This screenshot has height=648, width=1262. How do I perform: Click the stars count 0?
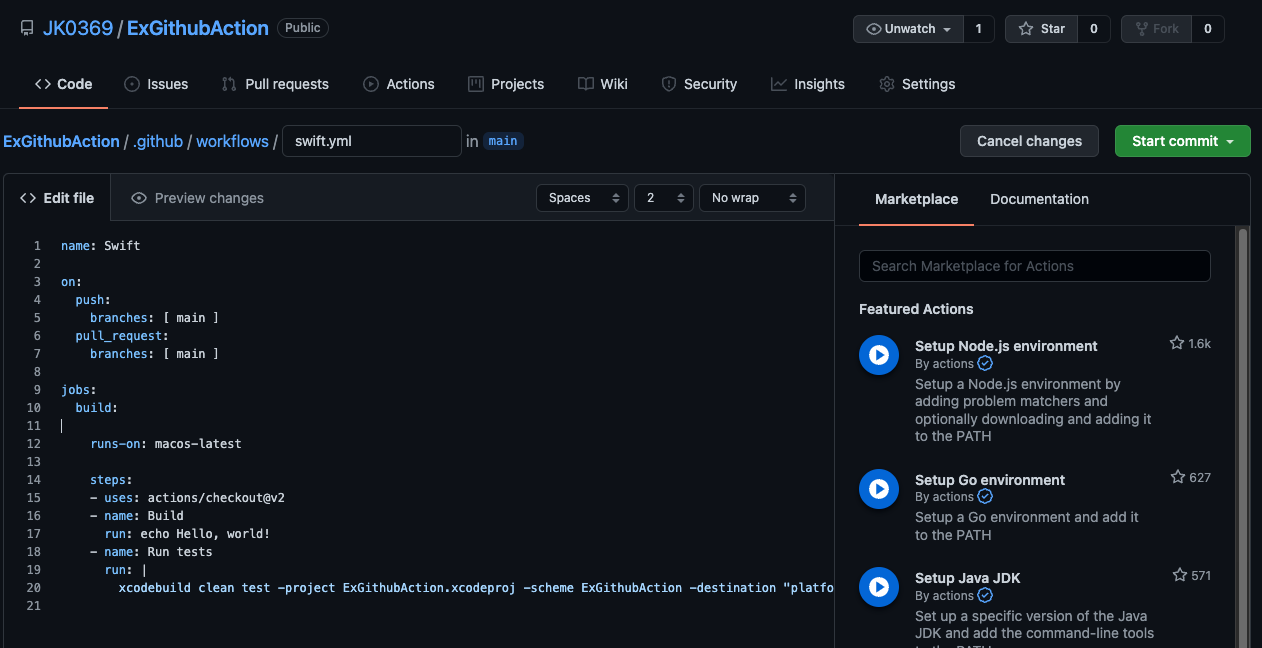click(x=1094, y=29)
